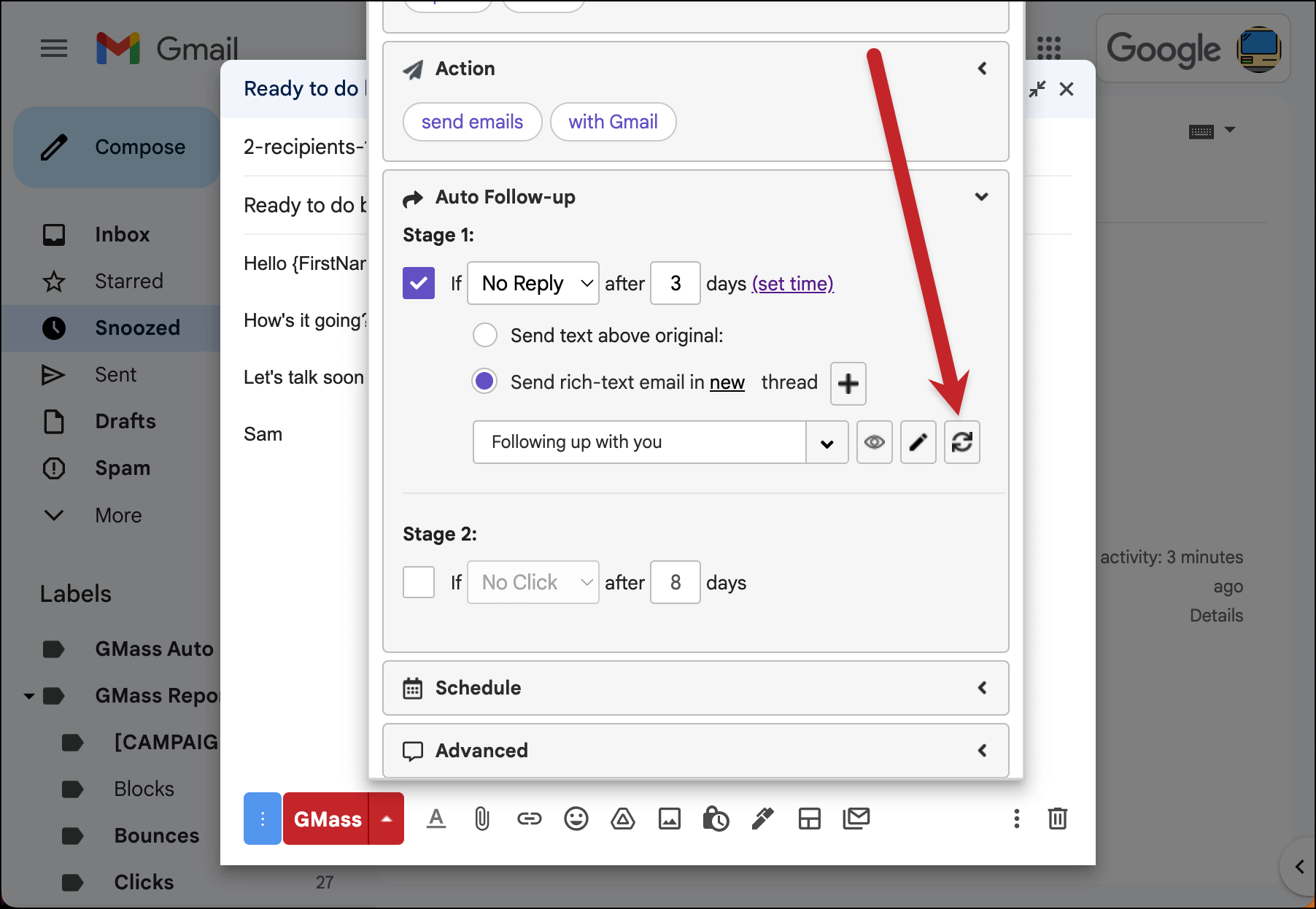Click the set time link
This screenshot has height=909, width=1316.
coord(793,284)
